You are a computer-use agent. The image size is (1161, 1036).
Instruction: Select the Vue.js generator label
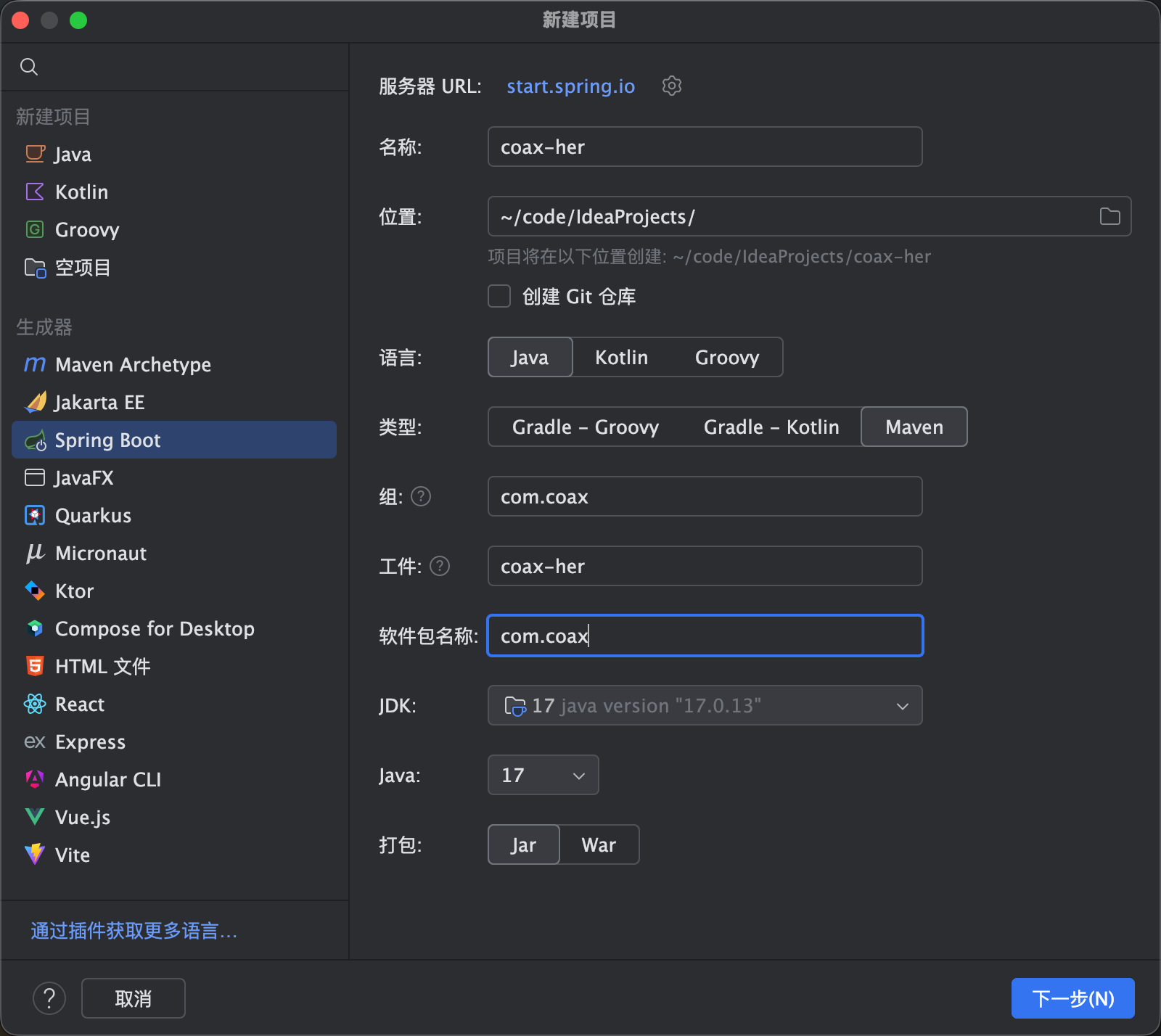click(x=83, y=817)
